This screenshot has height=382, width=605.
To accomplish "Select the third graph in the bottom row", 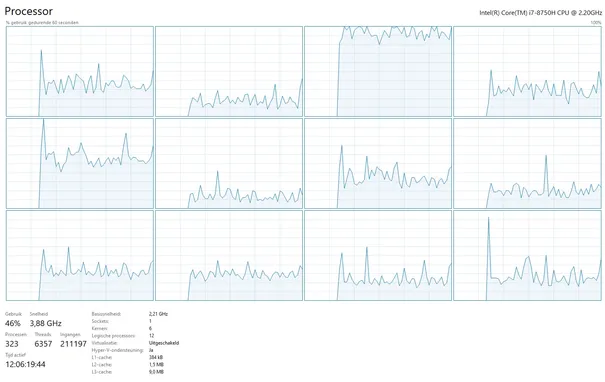I will coord(378,255).
